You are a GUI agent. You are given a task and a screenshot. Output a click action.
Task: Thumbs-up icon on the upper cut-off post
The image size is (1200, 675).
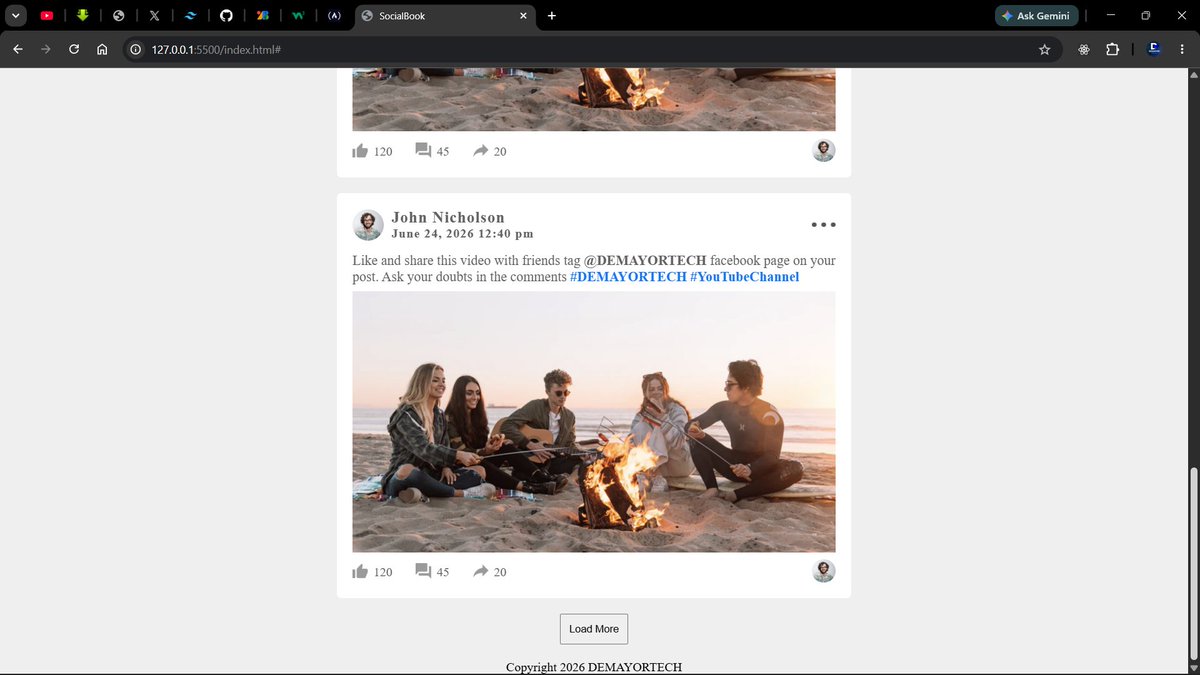[x=360, y=151]
